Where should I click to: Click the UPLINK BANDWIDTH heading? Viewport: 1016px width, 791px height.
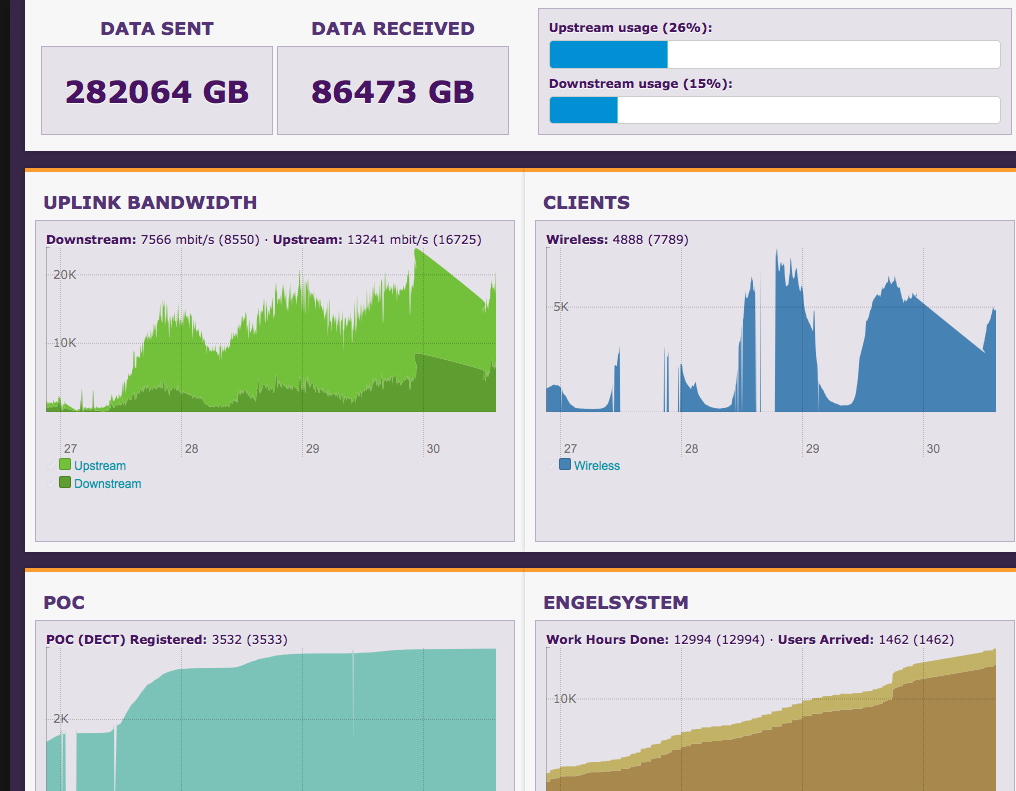(150, 203)
